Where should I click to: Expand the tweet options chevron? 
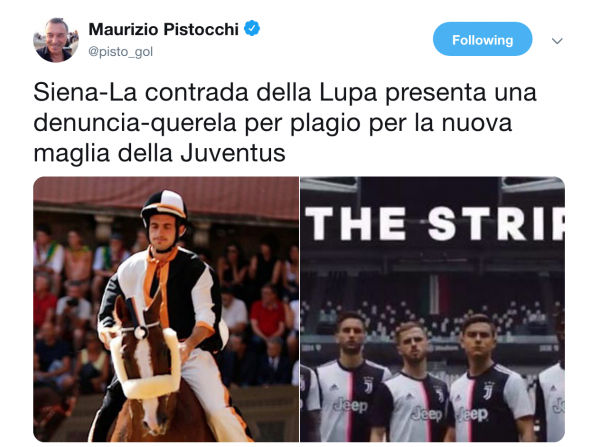tap(557, 41)
